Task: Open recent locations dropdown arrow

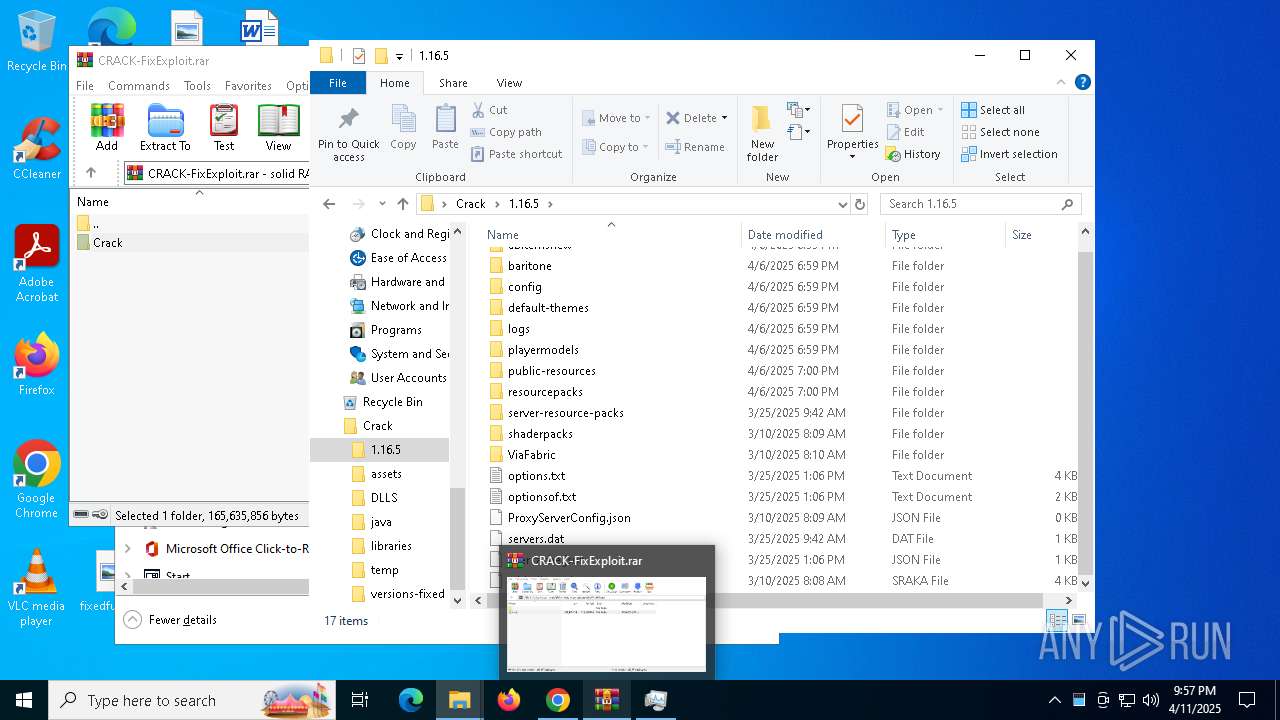Action: tap(380, 204)
